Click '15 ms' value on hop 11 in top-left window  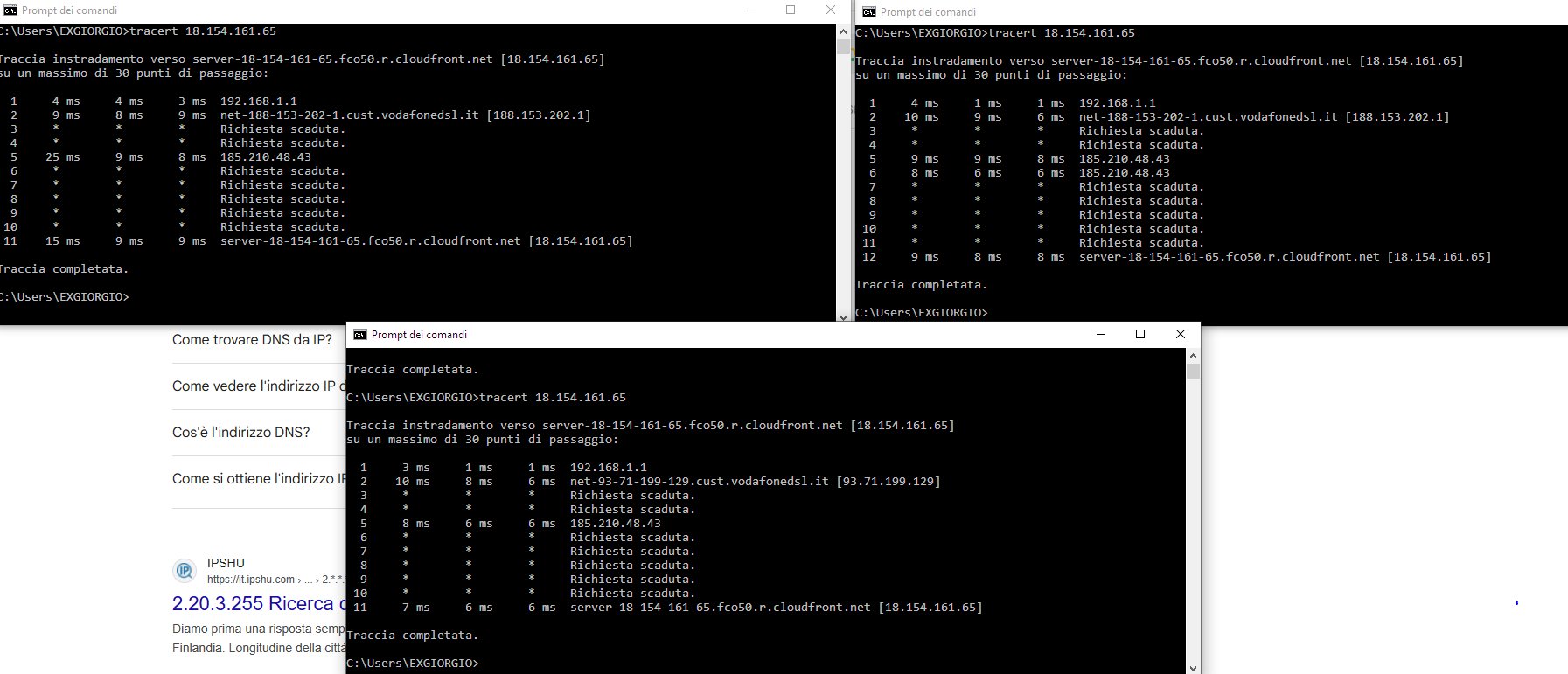pyautogui.click(x=63, y=241)
